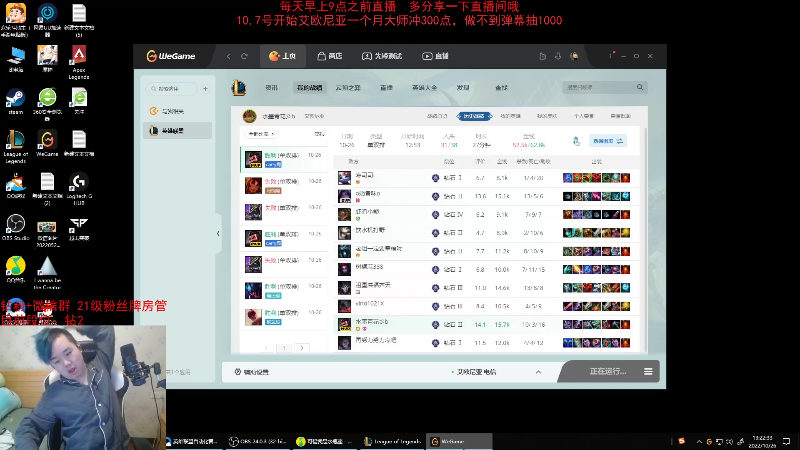Open 辅助设置 helper settings in the bottom bar
Viewport: 800px width, 450px height.
(252, 372)
